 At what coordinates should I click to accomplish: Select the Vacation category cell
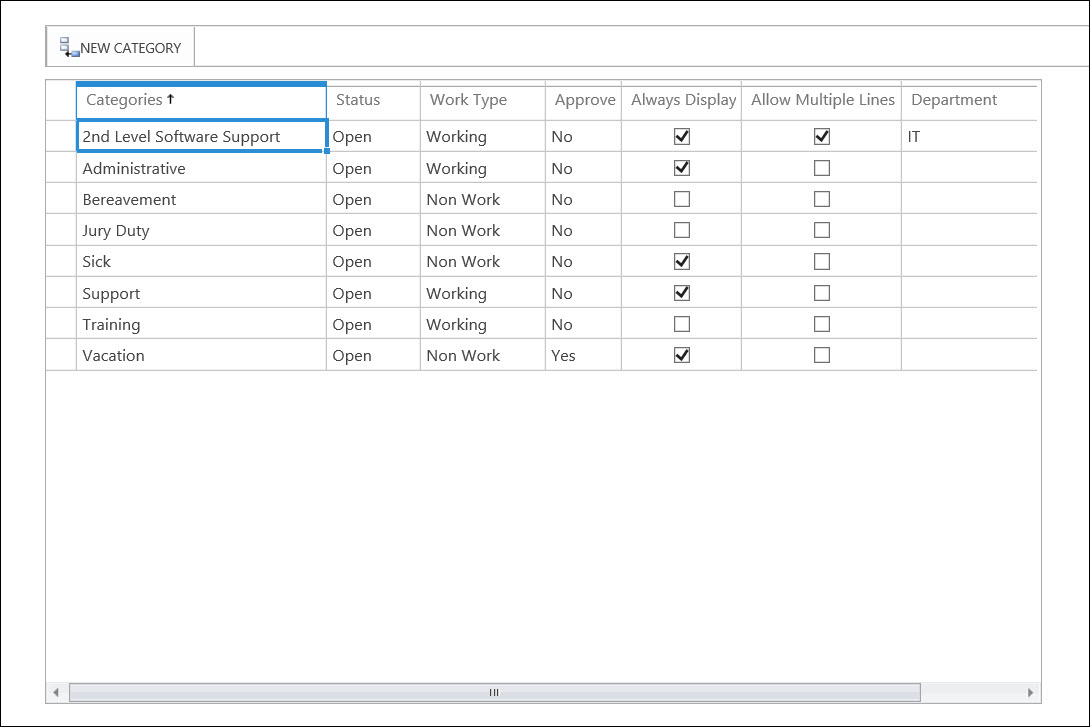point(201,355)
